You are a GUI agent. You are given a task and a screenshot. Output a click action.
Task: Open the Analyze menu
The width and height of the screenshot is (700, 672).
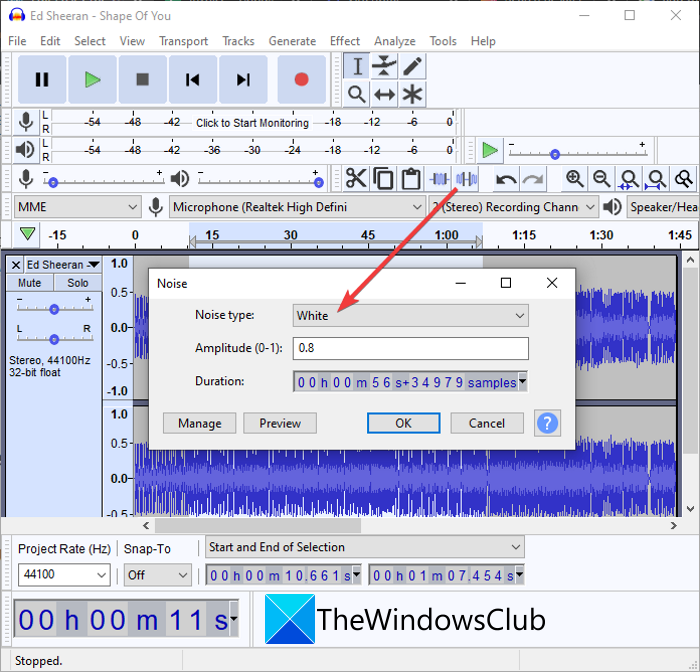tap(395, 41)
